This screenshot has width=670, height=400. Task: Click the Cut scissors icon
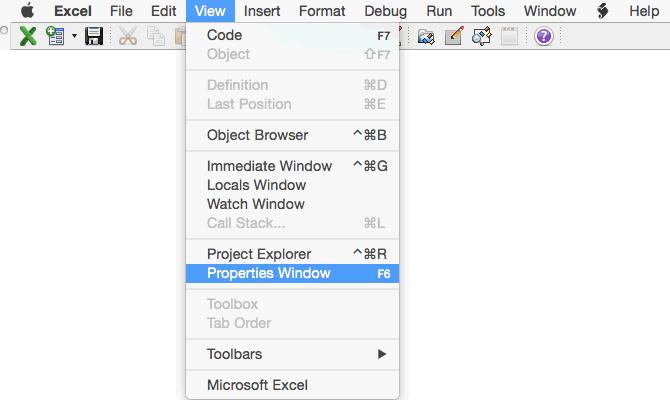128,36
